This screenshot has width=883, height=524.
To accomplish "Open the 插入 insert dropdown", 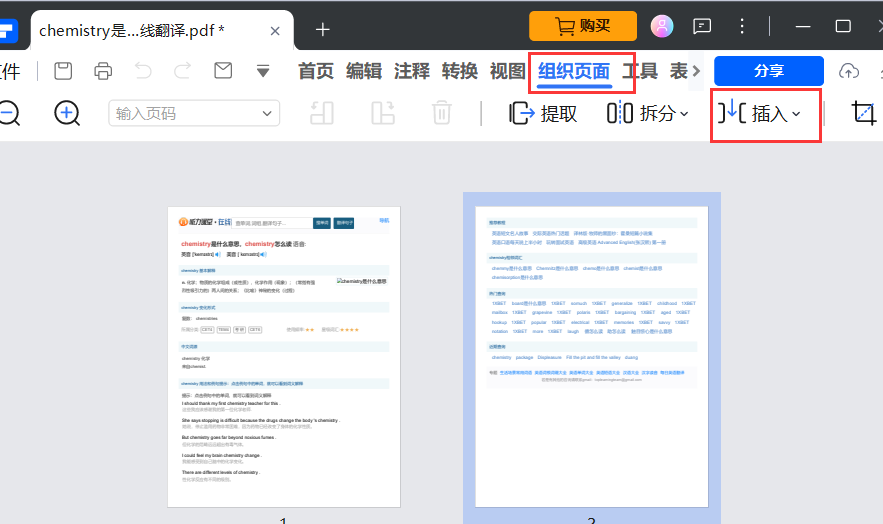I will coord(759,114).
